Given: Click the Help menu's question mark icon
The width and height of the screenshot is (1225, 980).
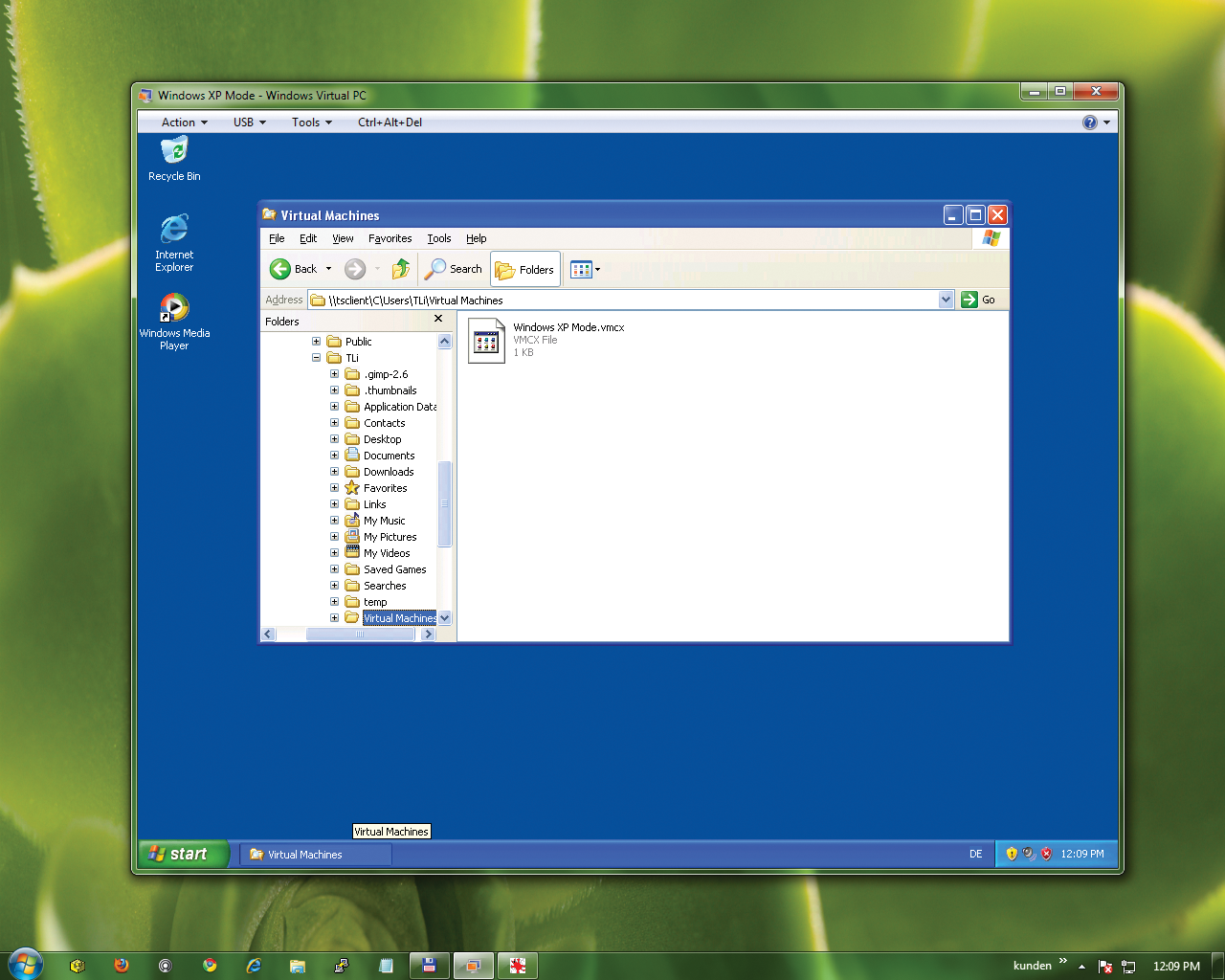Looking at the screenshot, I should point(1089,122).
